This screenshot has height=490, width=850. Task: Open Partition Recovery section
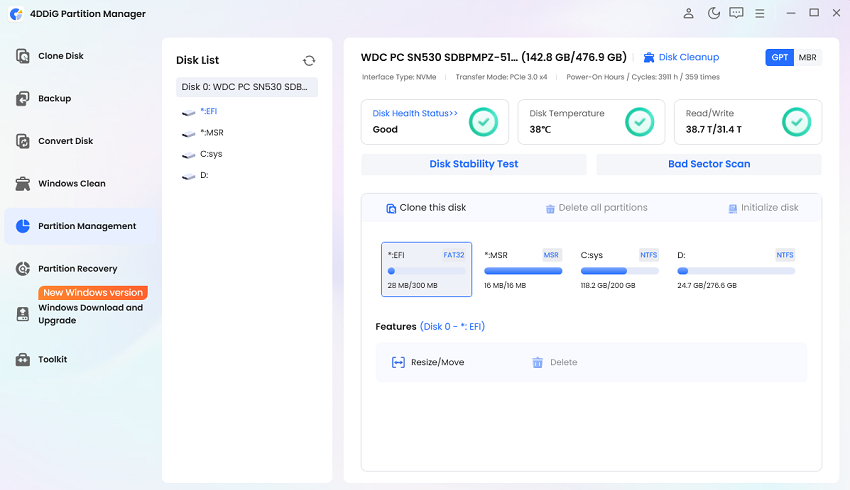click(x=77, y=269)
